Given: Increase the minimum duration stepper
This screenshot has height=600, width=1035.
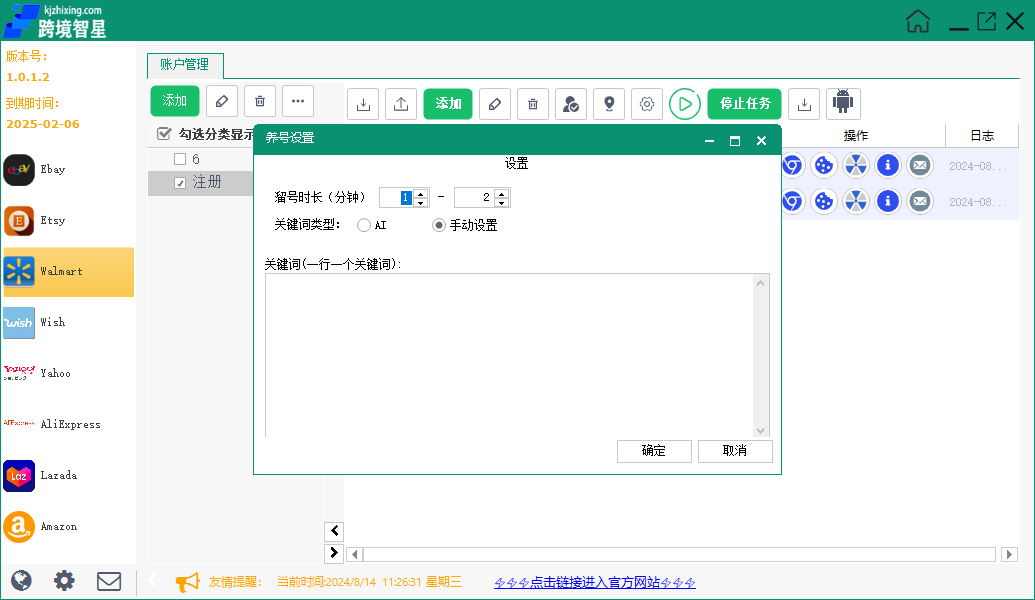Looking at the screenshot, I should pyautogui.click(x=420, y=193).
